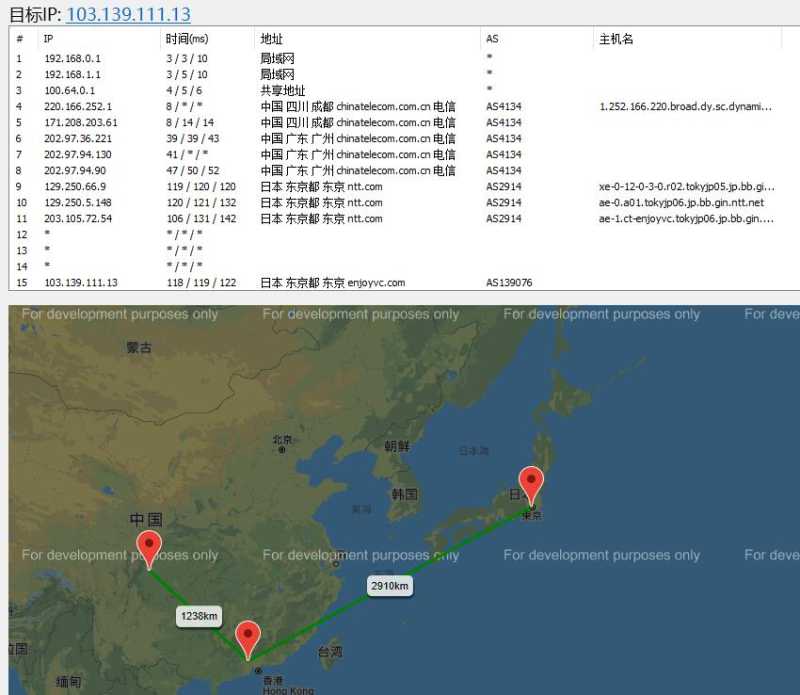Select hop 9 row 129.250.66.9
The image size is (800, 695).
[403, 186]
